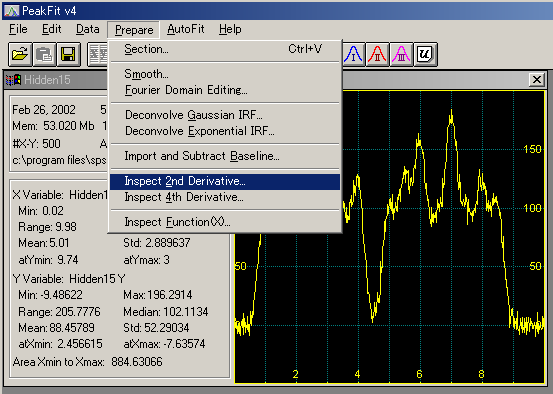This screenshot has width=553, height=394.
Task: Click X variable Range: 9.98 value
Action: coord(47,227)
